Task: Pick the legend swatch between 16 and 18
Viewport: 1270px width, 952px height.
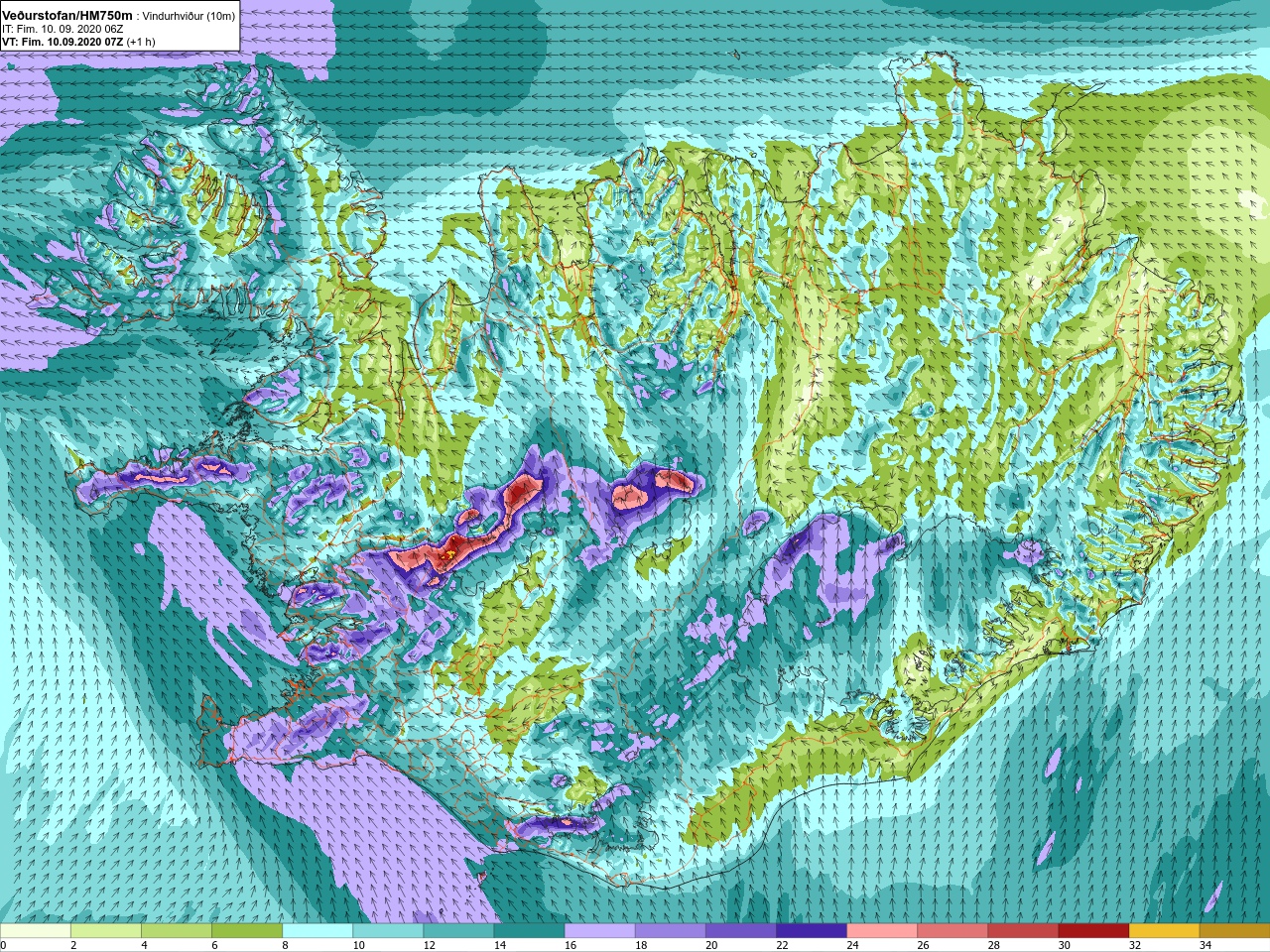Action: click(599, 931)
